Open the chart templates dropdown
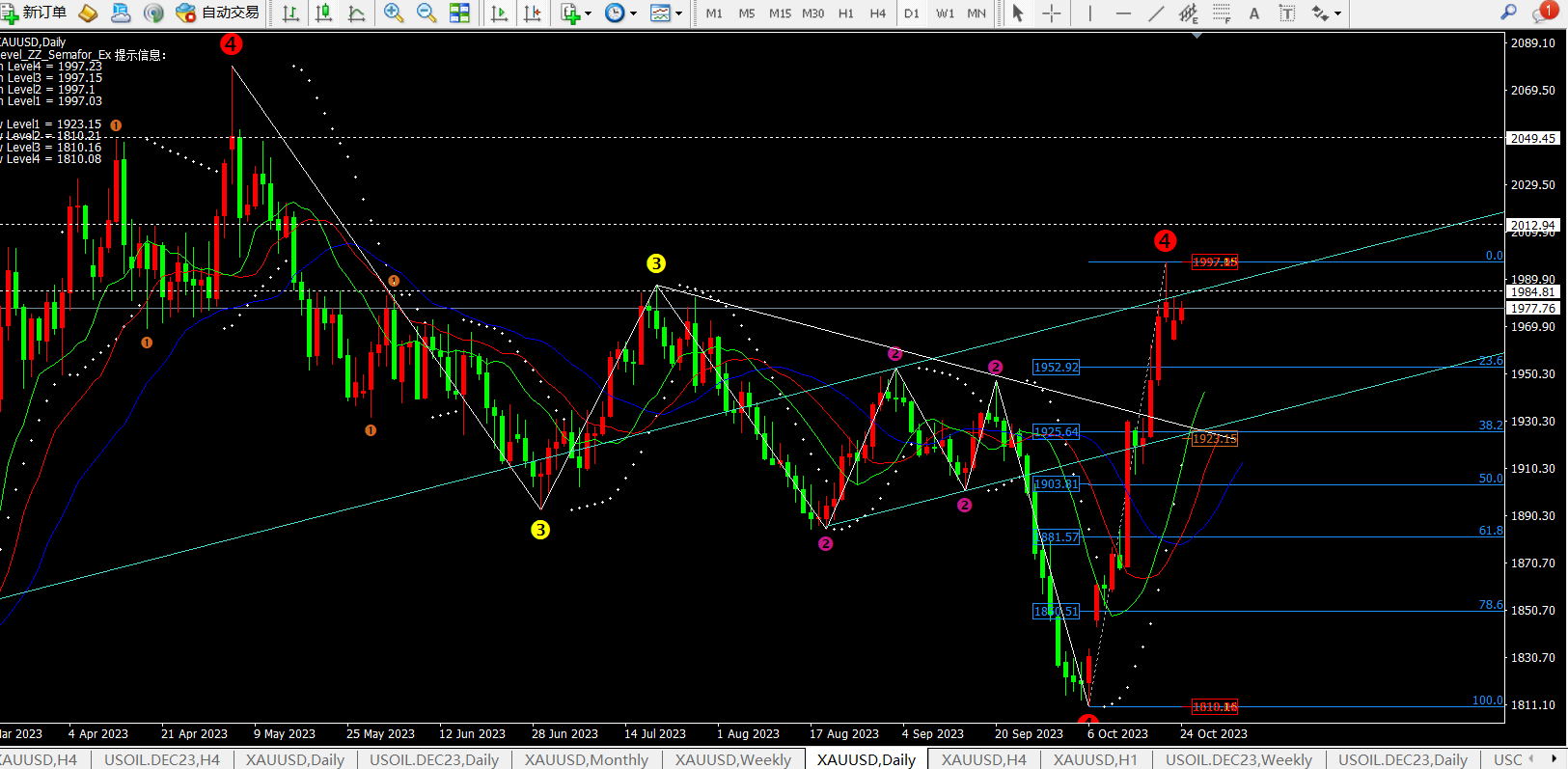 (667, 13)
